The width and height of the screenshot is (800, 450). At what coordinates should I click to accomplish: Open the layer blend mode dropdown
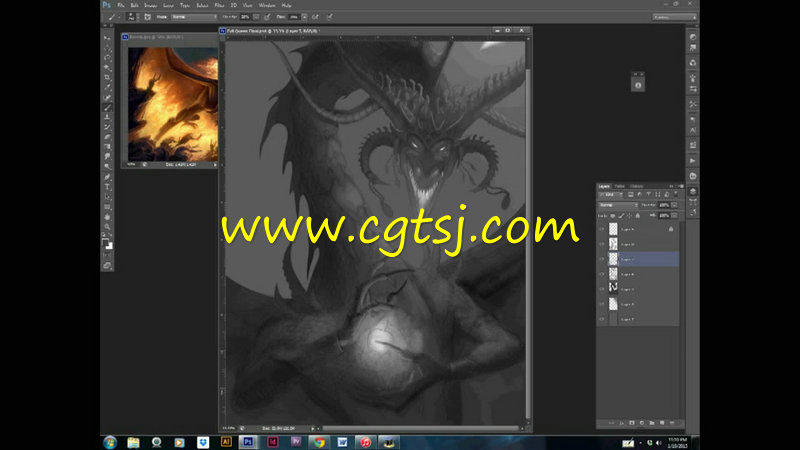[x=619, y=205]
